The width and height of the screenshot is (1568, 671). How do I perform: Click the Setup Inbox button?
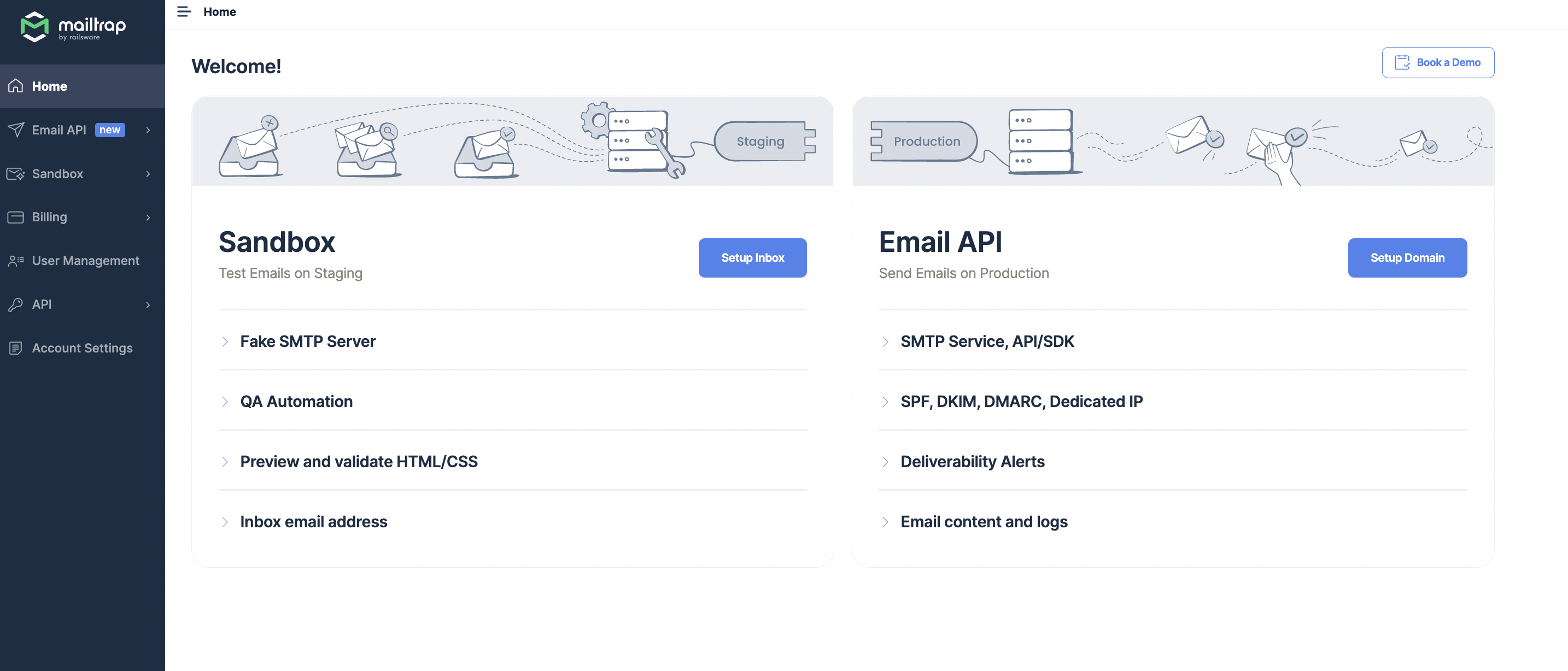coord(752,257)
